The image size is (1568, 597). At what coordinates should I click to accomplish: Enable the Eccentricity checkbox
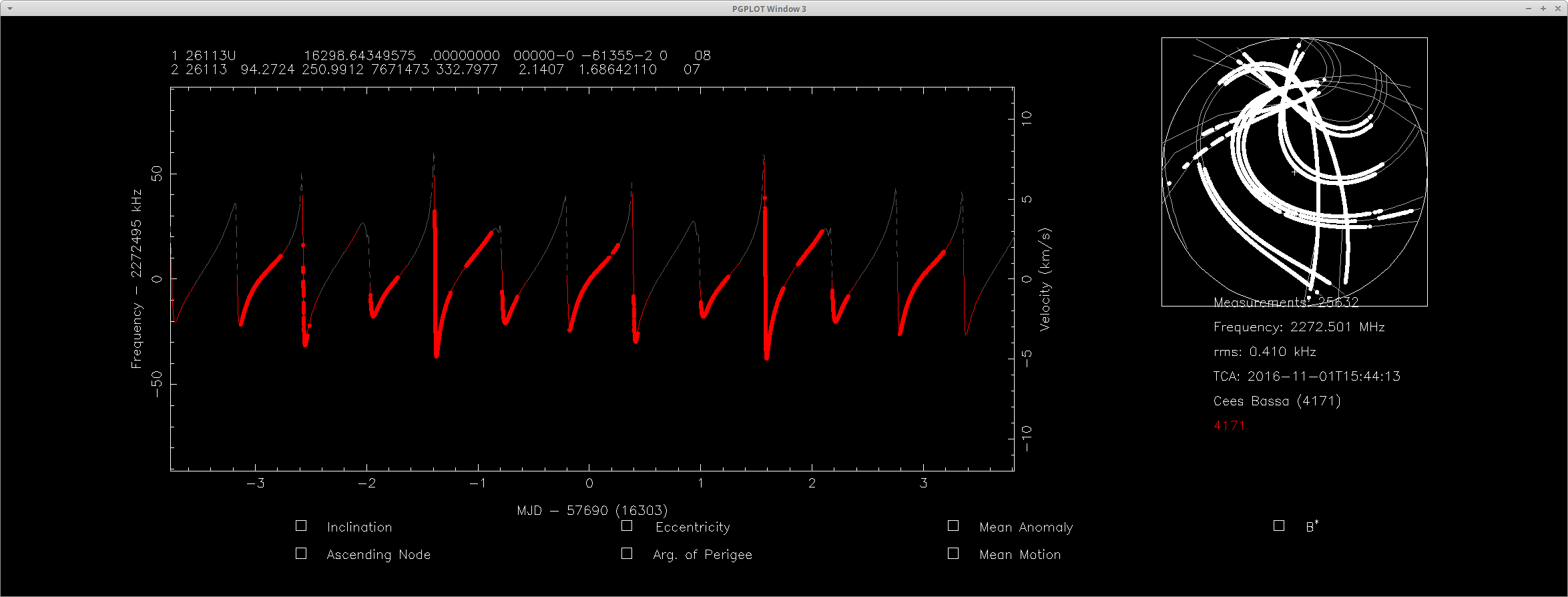tap(627, 526)
